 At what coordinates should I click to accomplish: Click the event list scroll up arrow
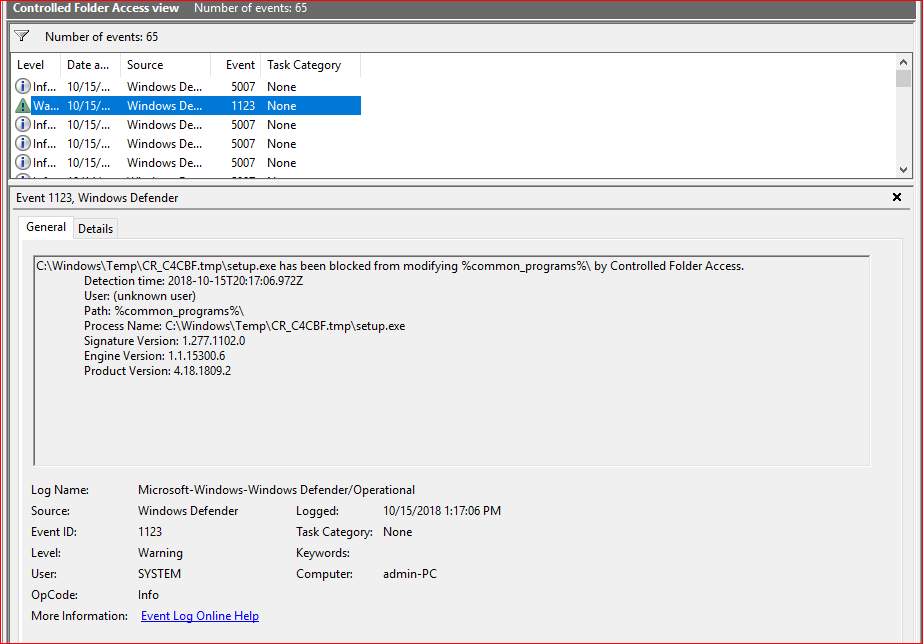903,61
